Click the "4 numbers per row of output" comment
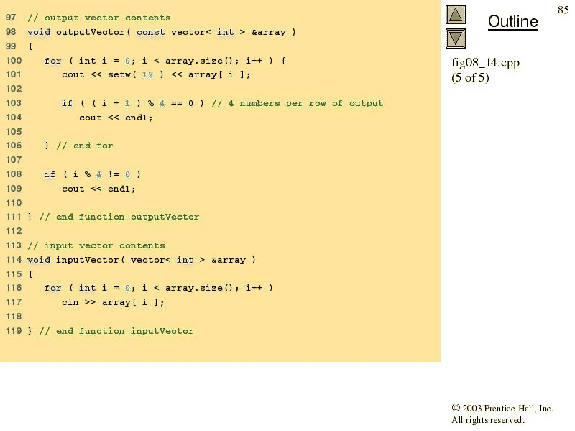 (297, 103)
